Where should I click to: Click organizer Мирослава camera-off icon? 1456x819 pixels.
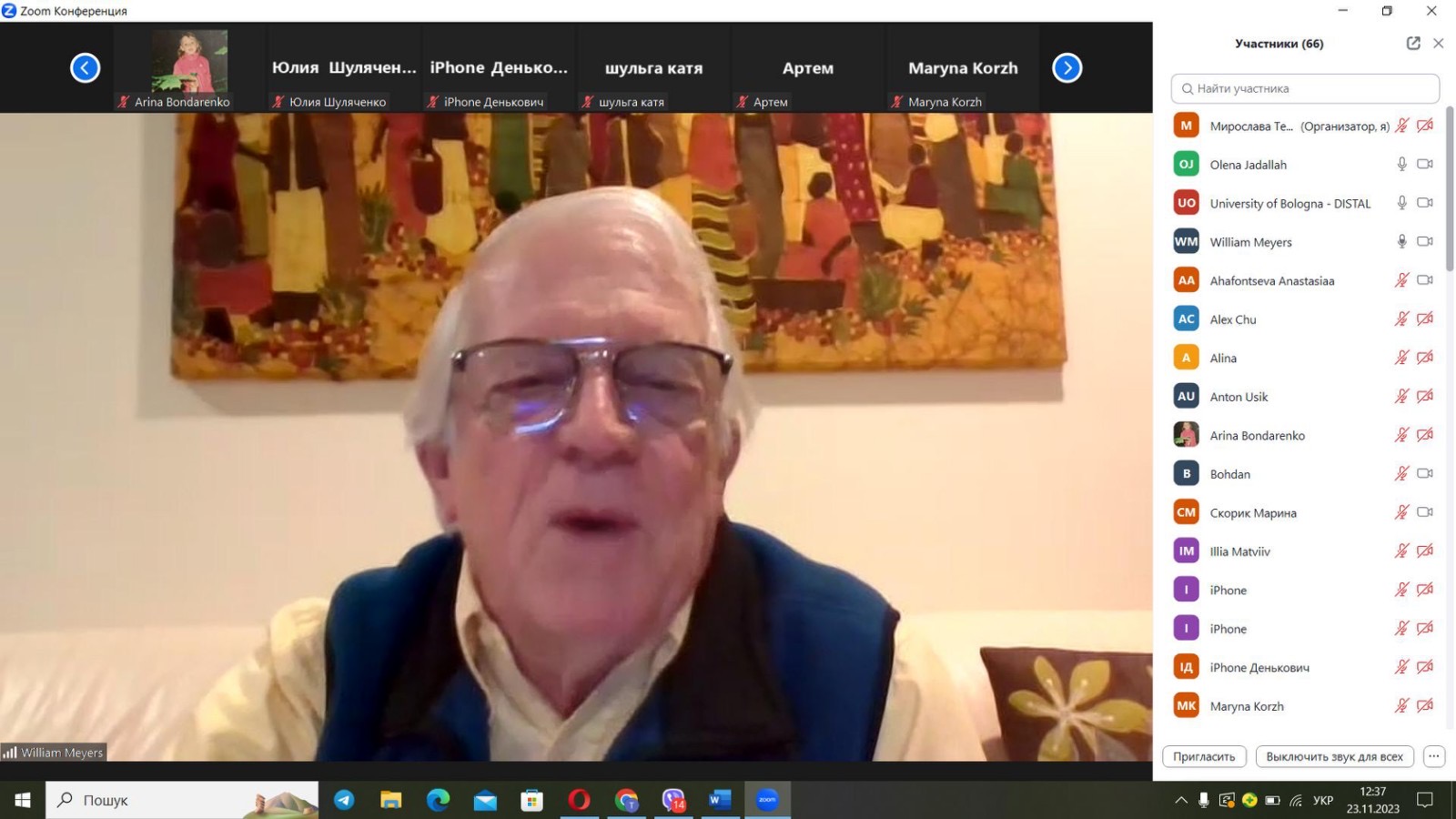[x=1425, y=126]
